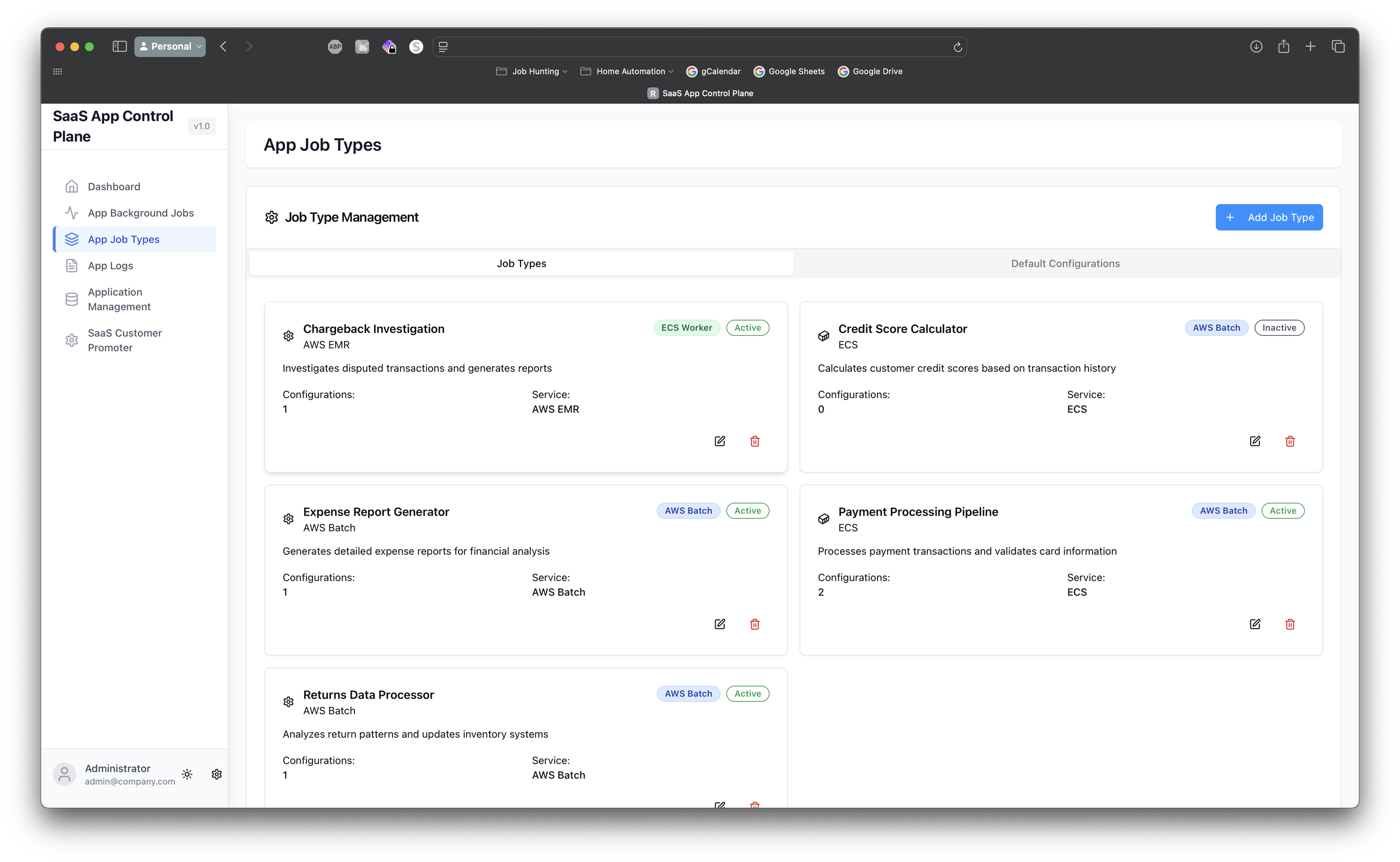
Task: Expand the Home Automation bookmarks folder
Action: tap(627, 71)
